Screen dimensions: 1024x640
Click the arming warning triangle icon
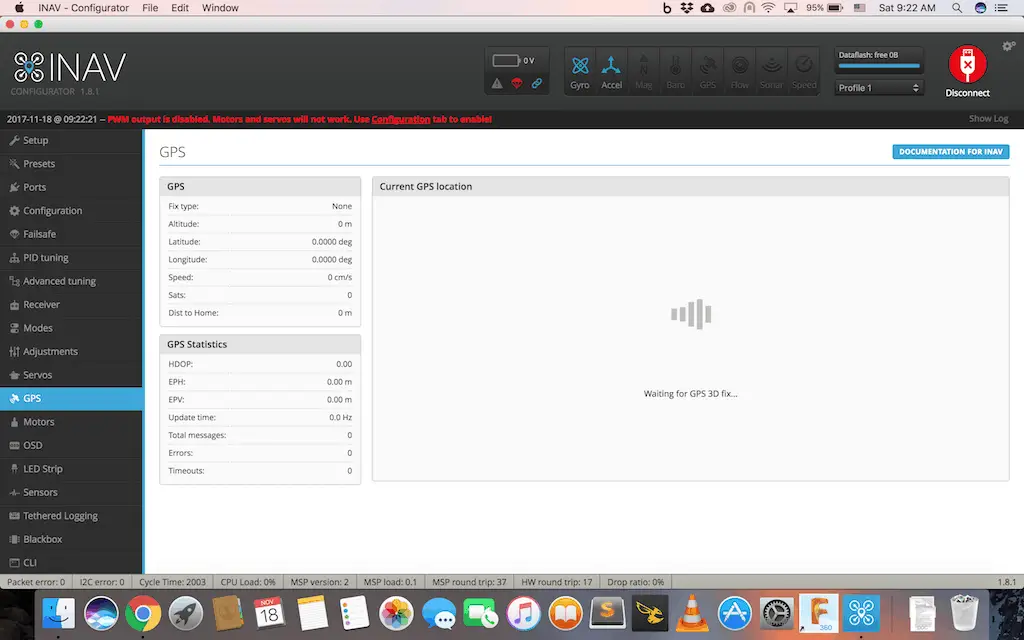[497, 83]
